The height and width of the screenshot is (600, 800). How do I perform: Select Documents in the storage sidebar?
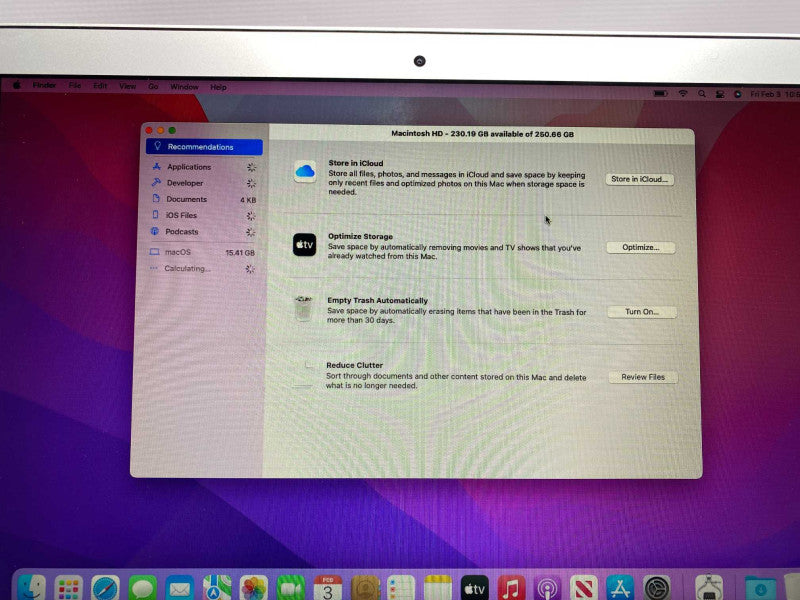[203, 199]
